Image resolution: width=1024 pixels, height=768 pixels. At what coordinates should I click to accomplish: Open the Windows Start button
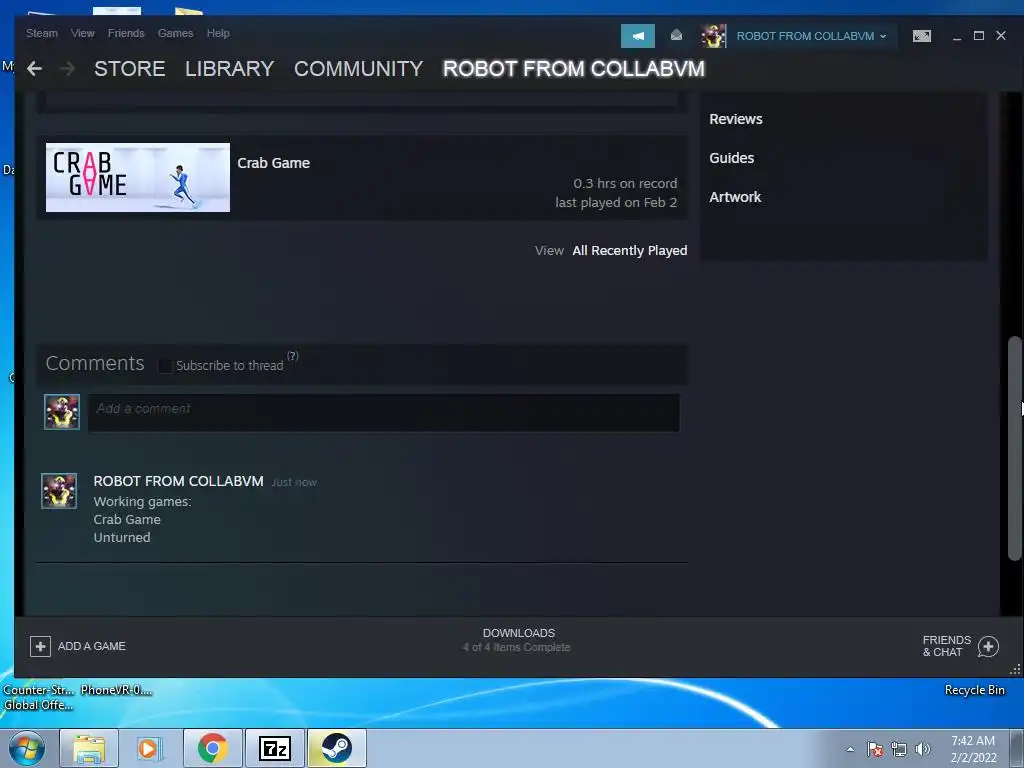pos(26,748)
